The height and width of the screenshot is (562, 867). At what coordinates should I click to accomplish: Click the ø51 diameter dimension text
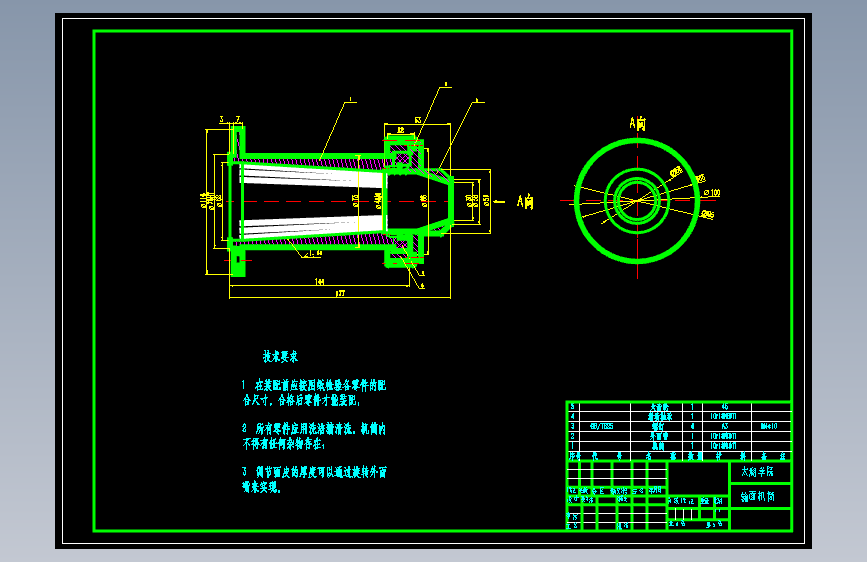coord(486,200)
